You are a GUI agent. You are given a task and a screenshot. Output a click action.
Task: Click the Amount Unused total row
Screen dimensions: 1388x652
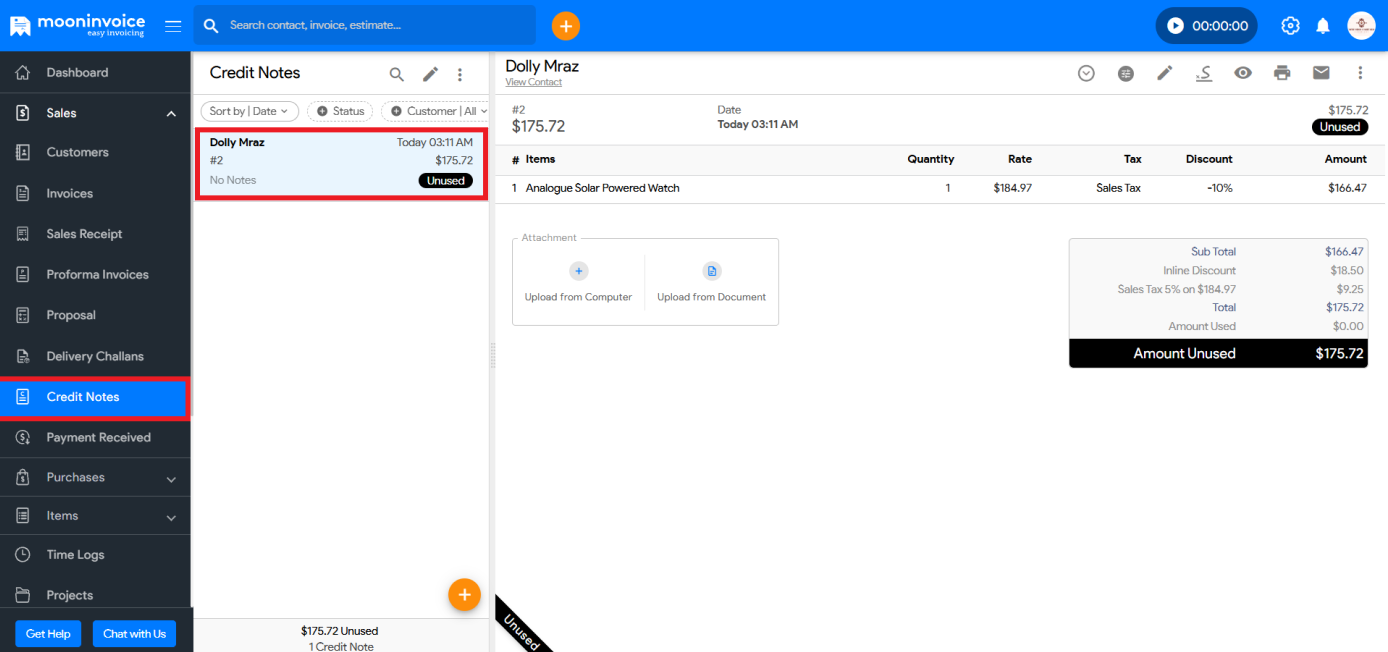click(1218, 353)
